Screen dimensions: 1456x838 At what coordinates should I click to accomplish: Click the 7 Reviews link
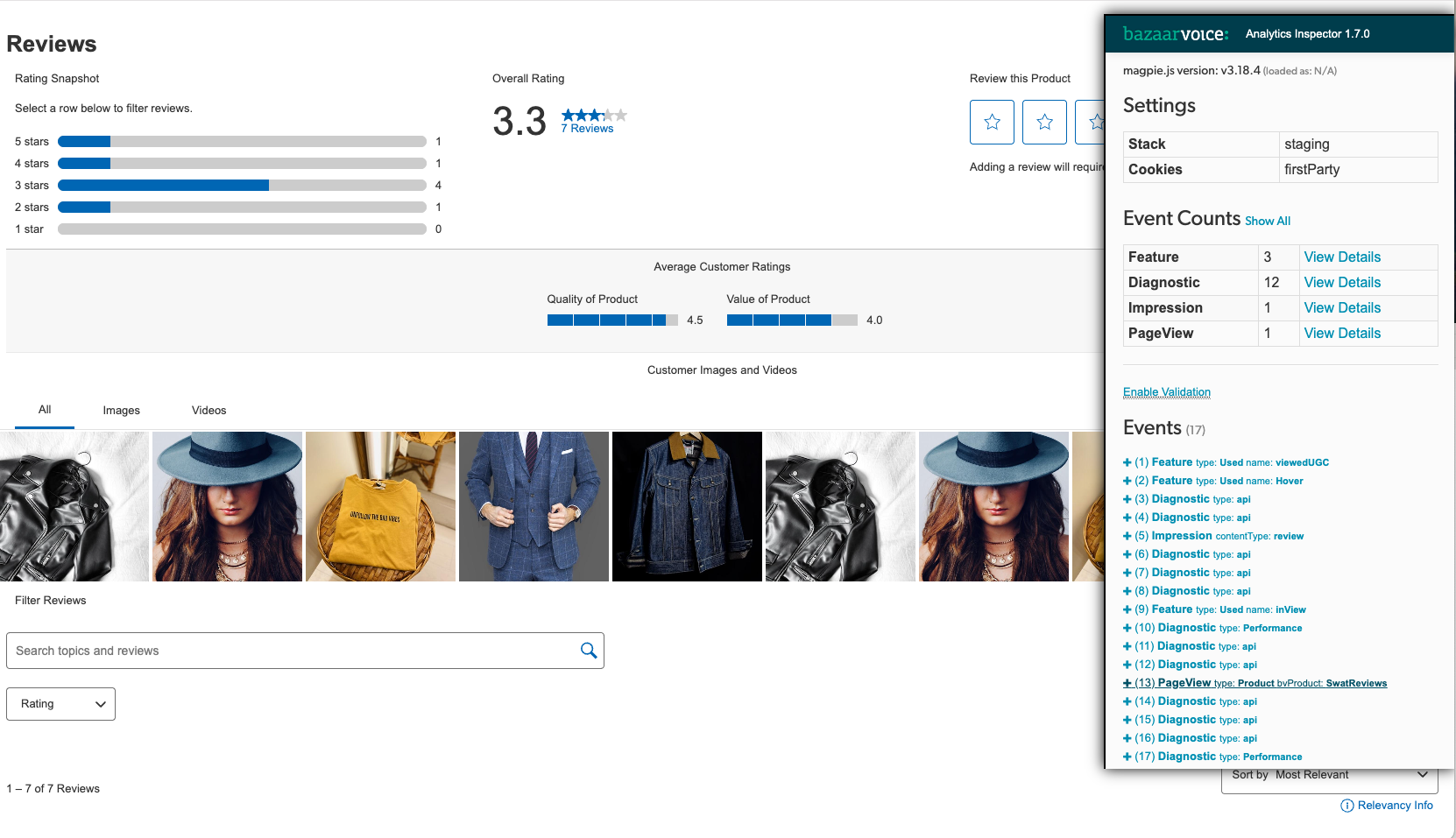click(587, 129)
